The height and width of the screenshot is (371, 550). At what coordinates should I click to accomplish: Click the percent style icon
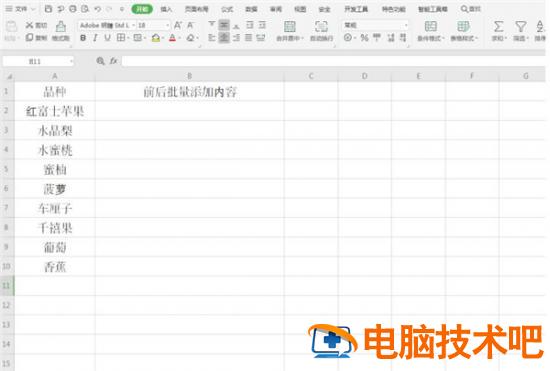coord(364,38)
